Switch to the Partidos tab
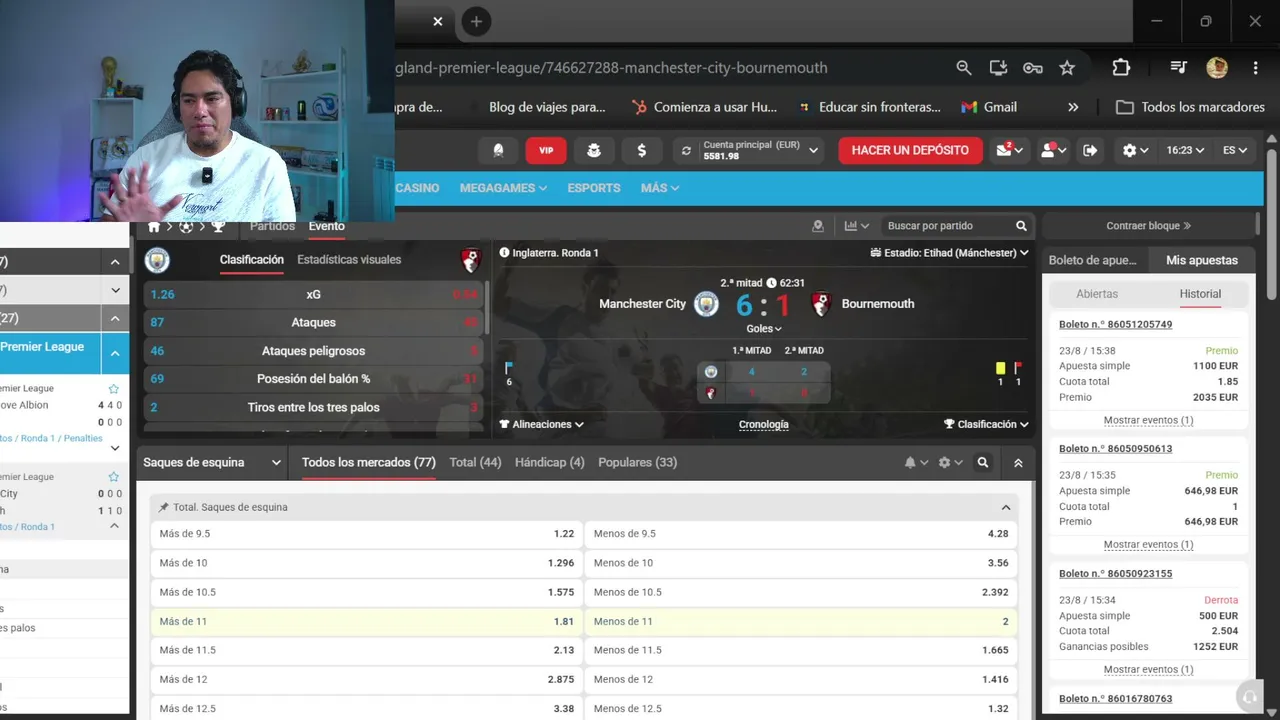Screen dimensions: 1280x720 pyautogui.click(x=272, y=226)
